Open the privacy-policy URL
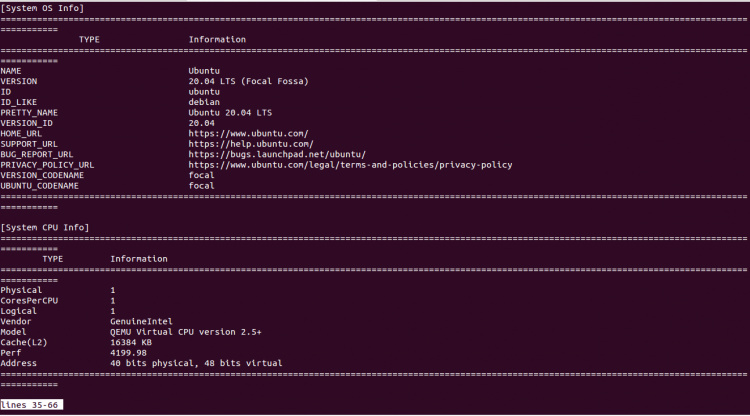This screenshot has height=416, width=750. pyautogui.click(x=350, y=165)
